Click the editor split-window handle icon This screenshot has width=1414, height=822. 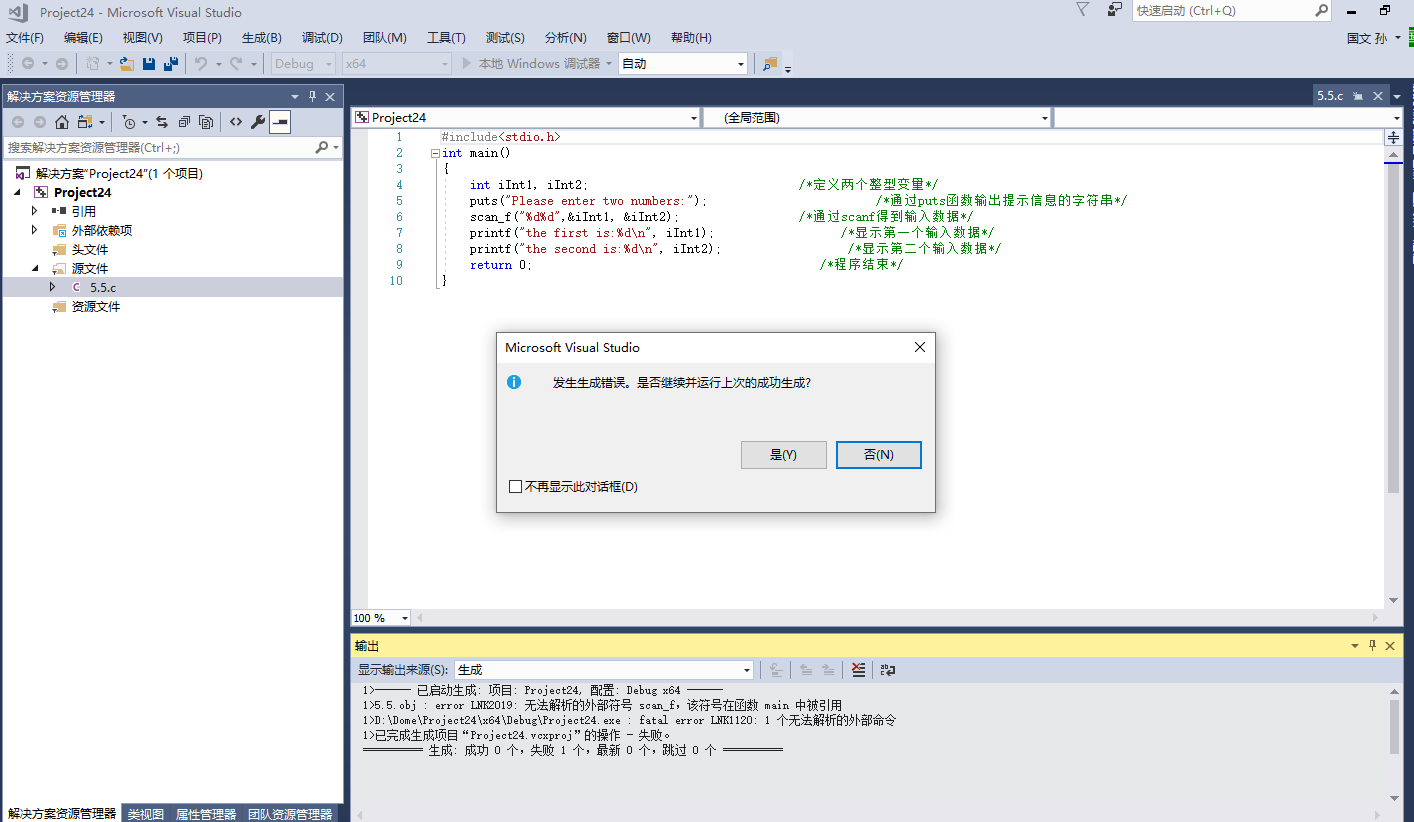pos(1394,137)
